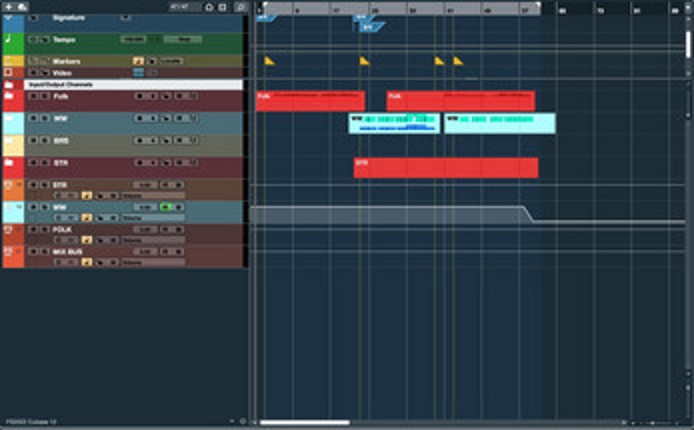Open the WW group automation parameter dropdown
Image resolution: width=694 pixels, height=430 pixels.
[153, 218]
